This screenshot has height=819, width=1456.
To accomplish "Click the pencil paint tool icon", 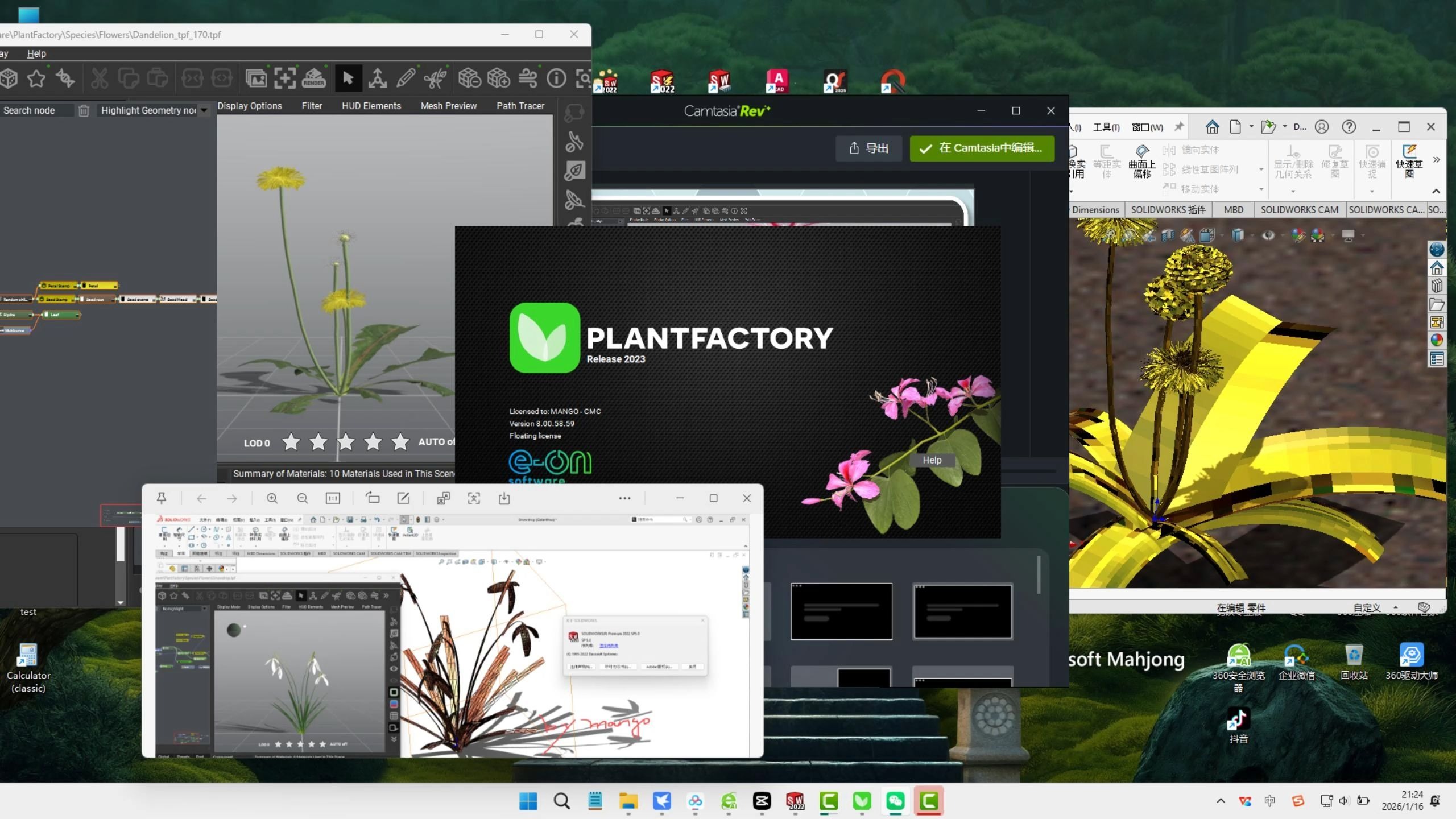I will pos(406,78).
